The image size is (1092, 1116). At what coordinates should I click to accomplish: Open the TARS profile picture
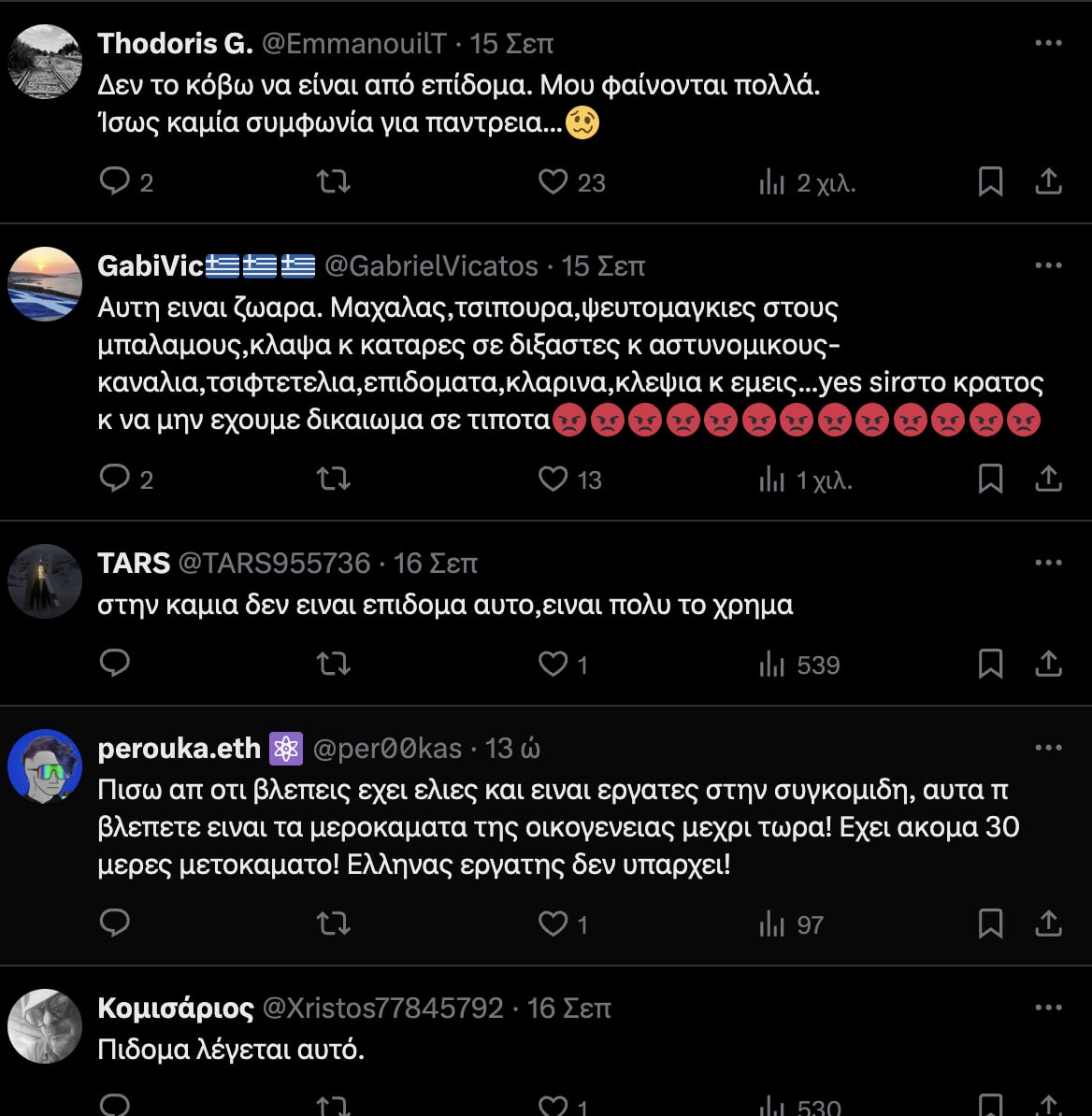point(45,581)
